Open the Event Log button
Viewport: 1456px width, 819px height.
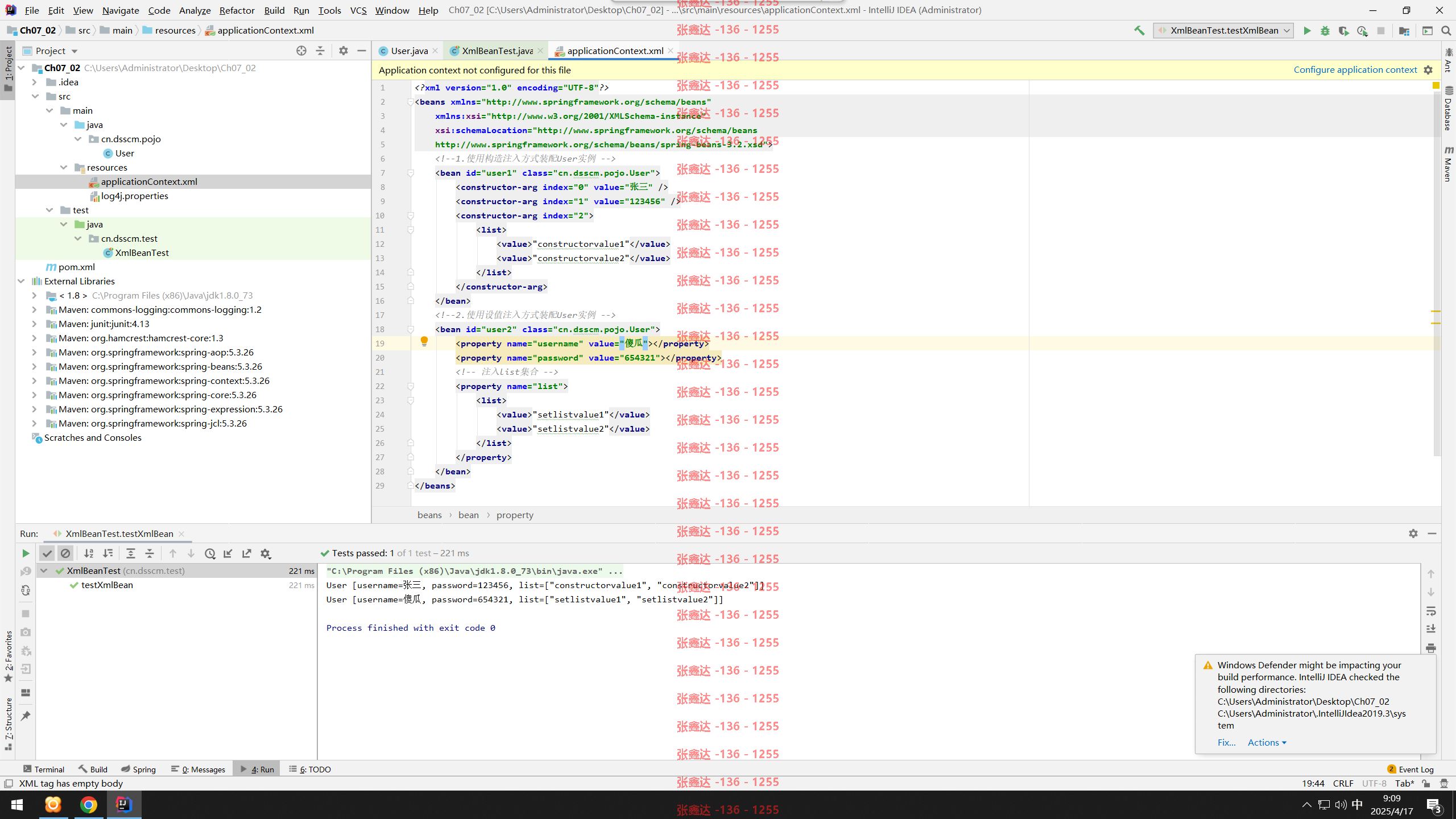1410,769
